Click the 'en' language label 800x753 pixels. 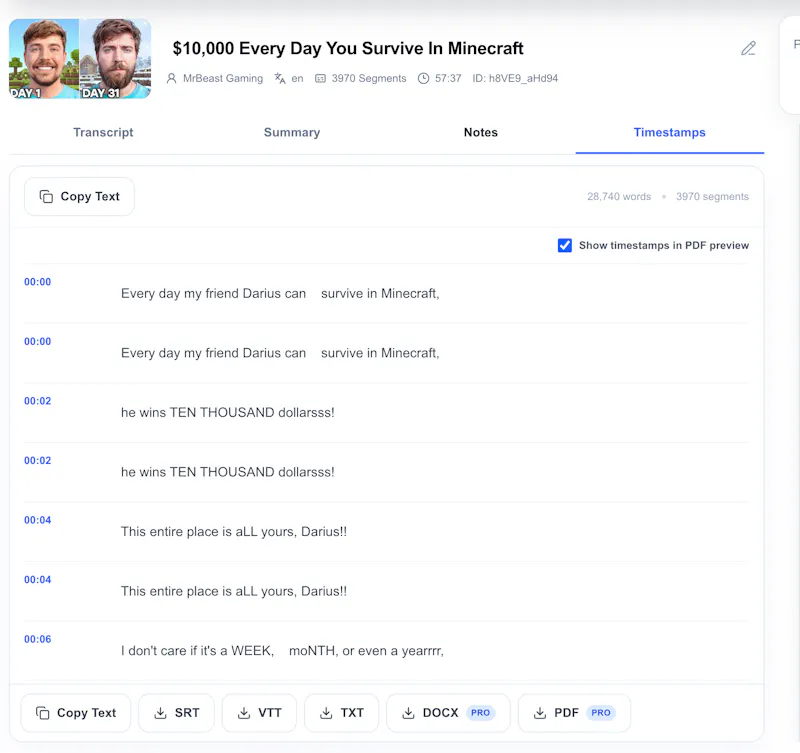click(297, 79)
